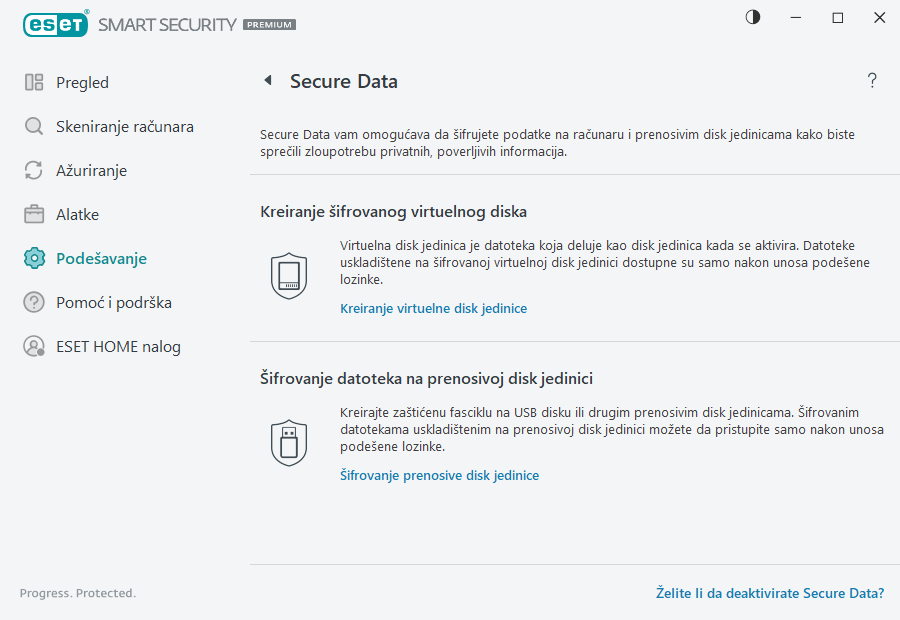This screenshot has height=620, width=900.
Task: Click the USB drive shield icon
Action: [x=289, y=442]
